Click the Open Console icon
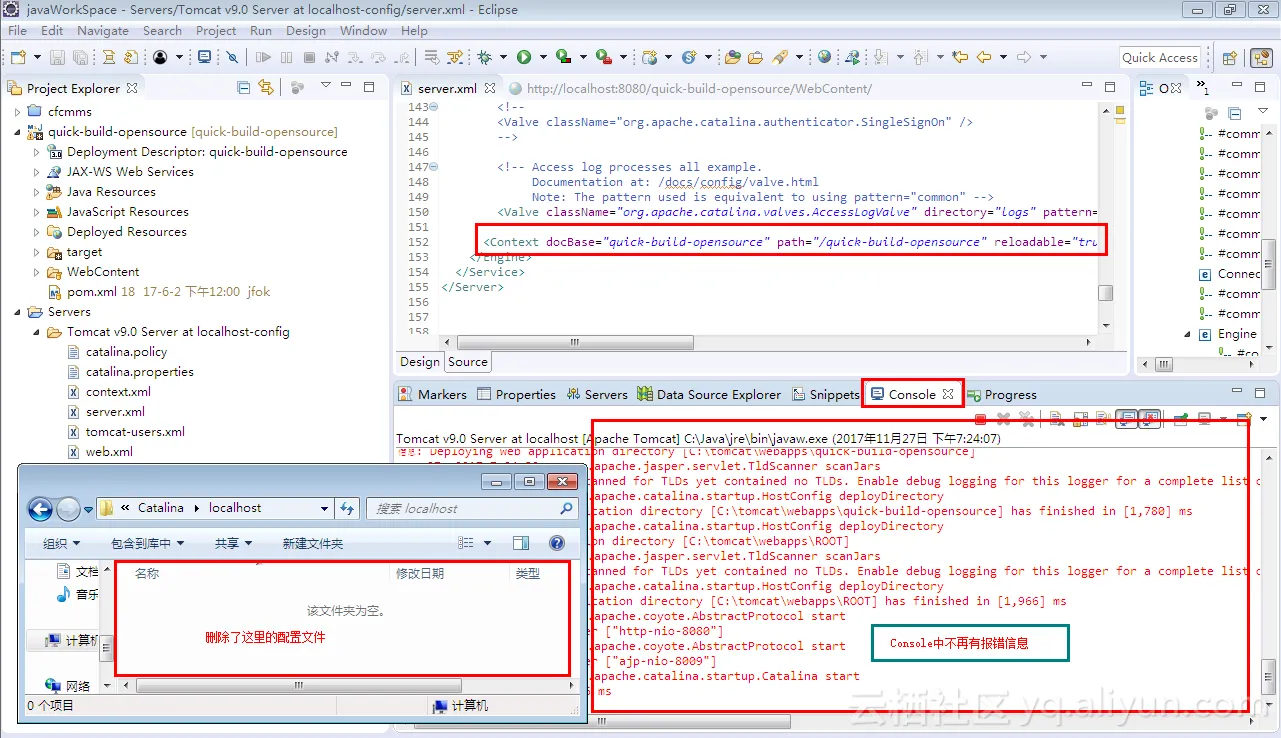 (x=1243, y=419)
